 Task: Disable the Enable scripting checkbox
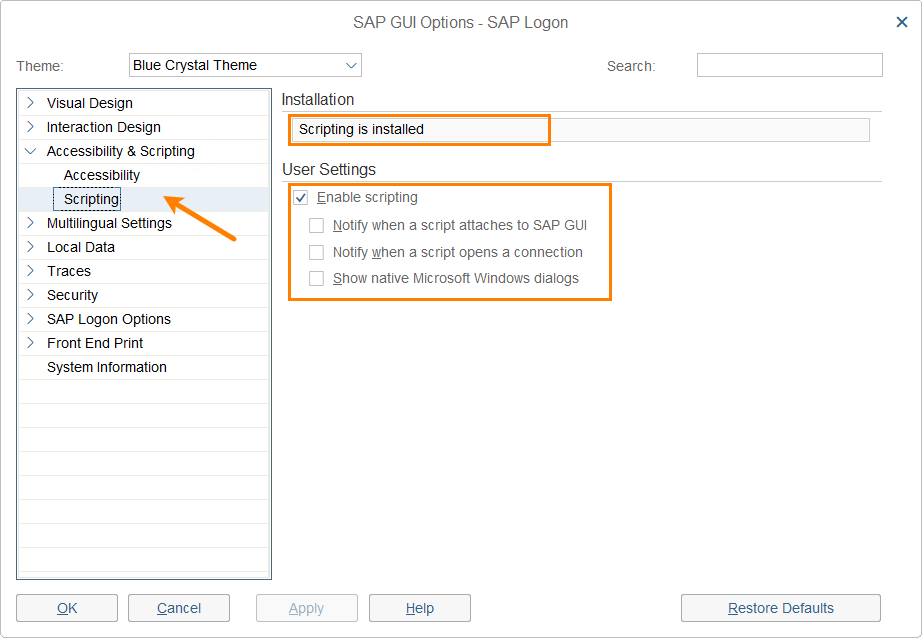300,197
